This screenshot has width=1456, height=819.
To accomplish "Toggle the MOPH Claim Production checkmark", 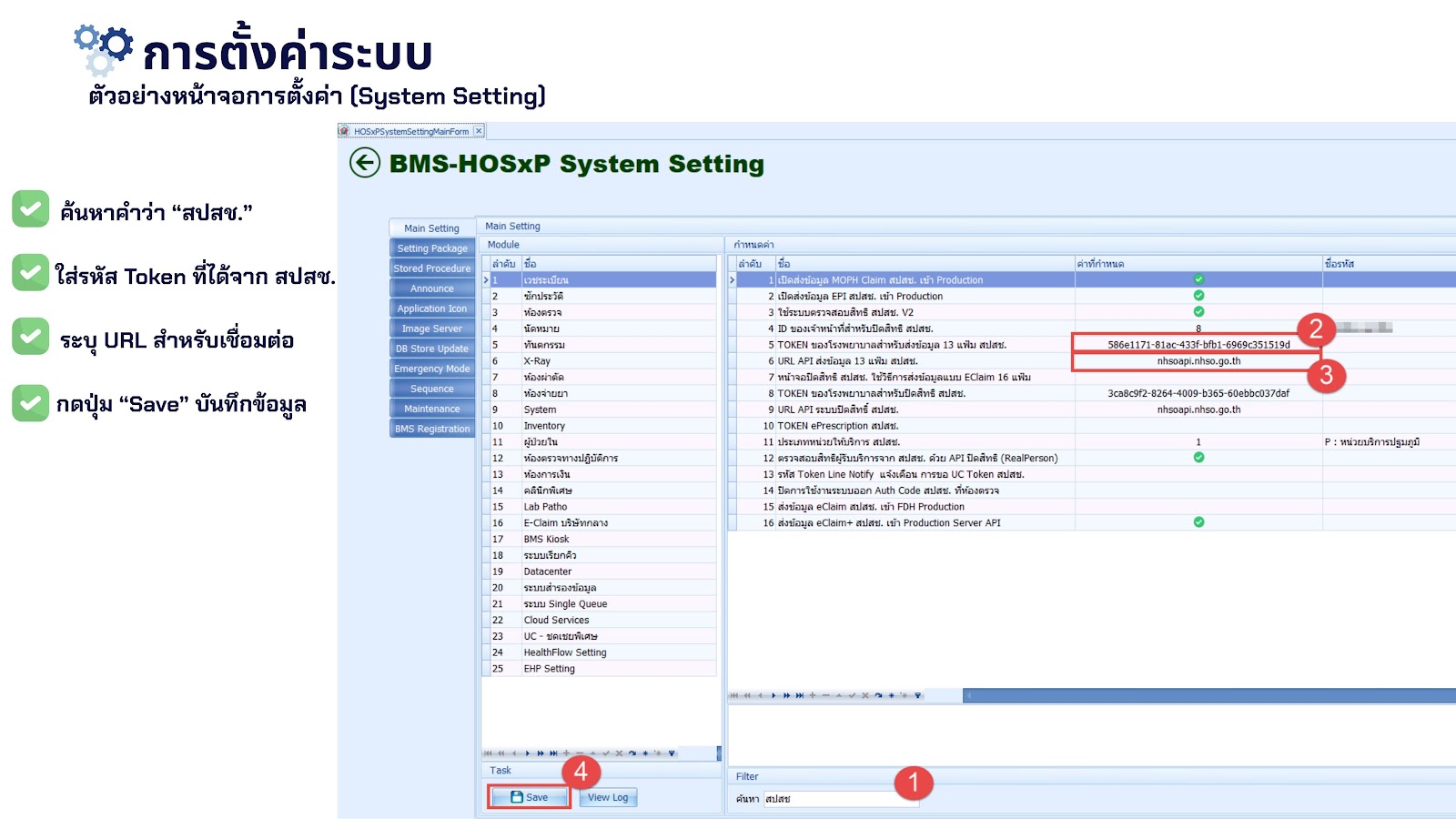I will [1198, 279].
